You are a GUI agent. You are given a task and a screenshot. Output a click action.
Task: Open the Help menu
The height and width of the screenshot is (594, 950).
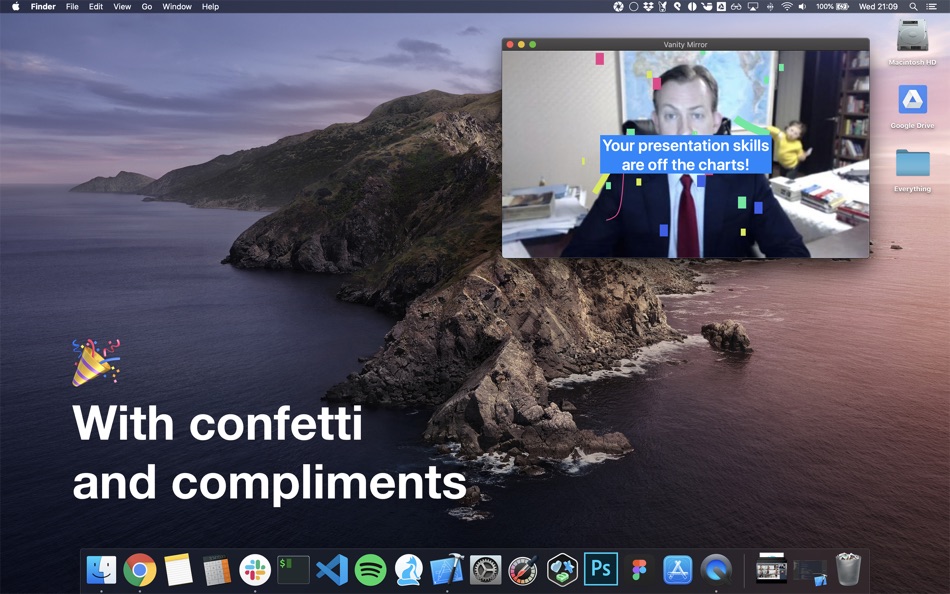(210, 7)
